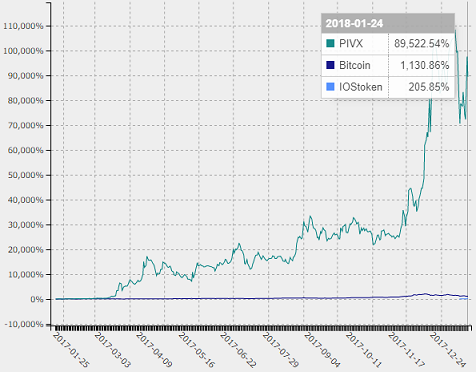
Task: Click the 2017-04-09 x-axis date
Action: click(x=154, y=350)
